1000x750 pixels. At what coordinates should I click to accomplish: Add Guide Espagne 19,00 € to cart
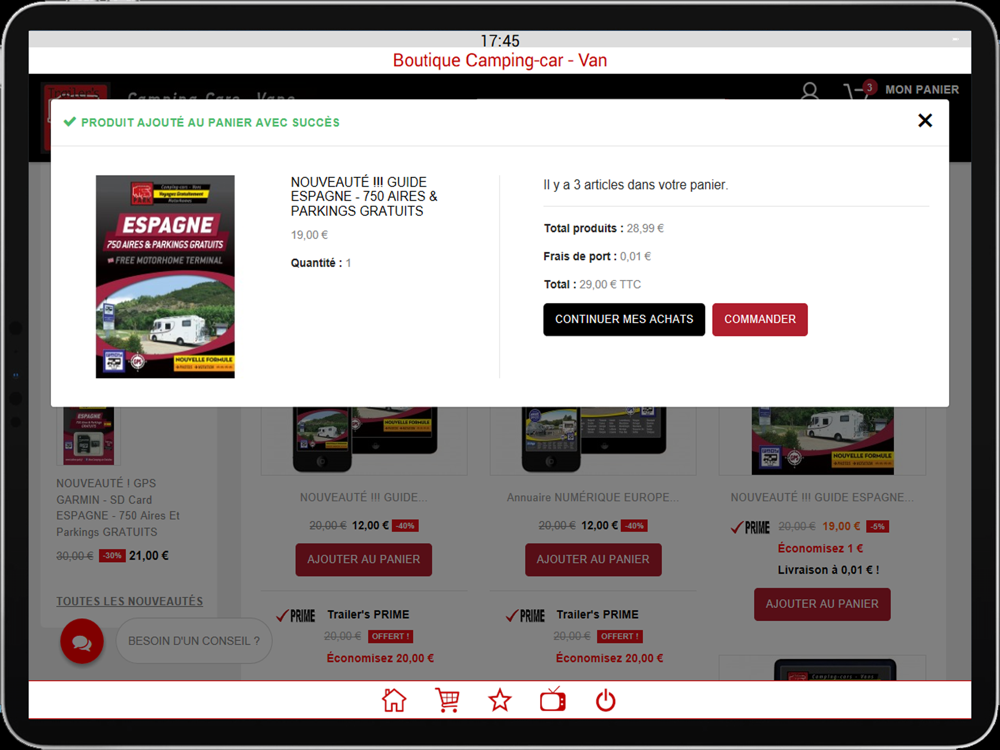pyautogui.click(x=822, y=604)
